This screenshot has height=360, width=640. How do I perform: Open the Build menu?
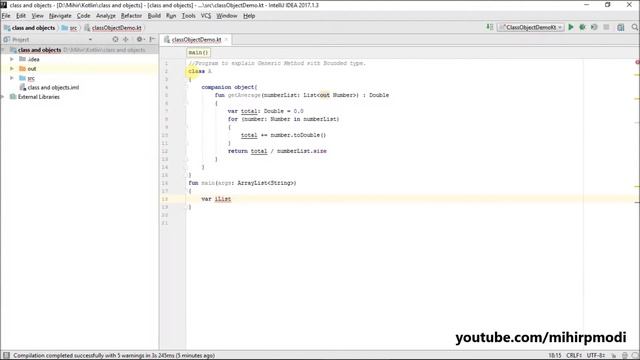(154, 16)
